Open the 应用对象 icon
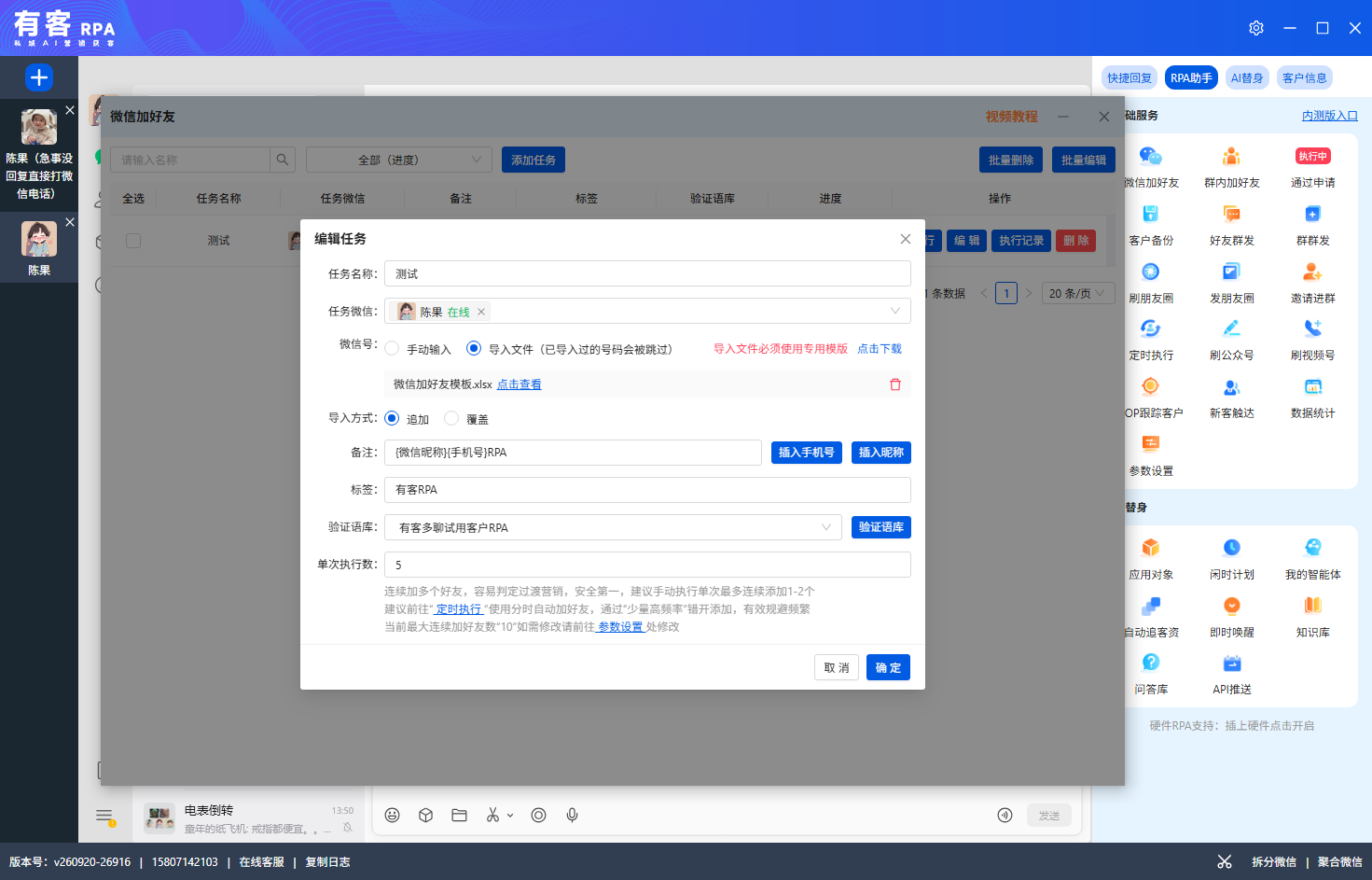 tap(1151, 549)
